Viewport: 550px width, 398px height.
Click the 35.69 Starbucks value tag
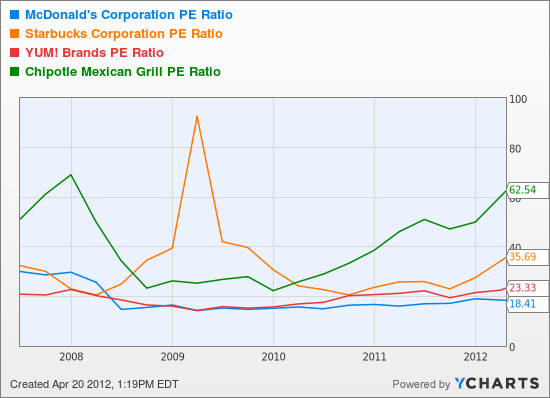[x=527, y=257]
